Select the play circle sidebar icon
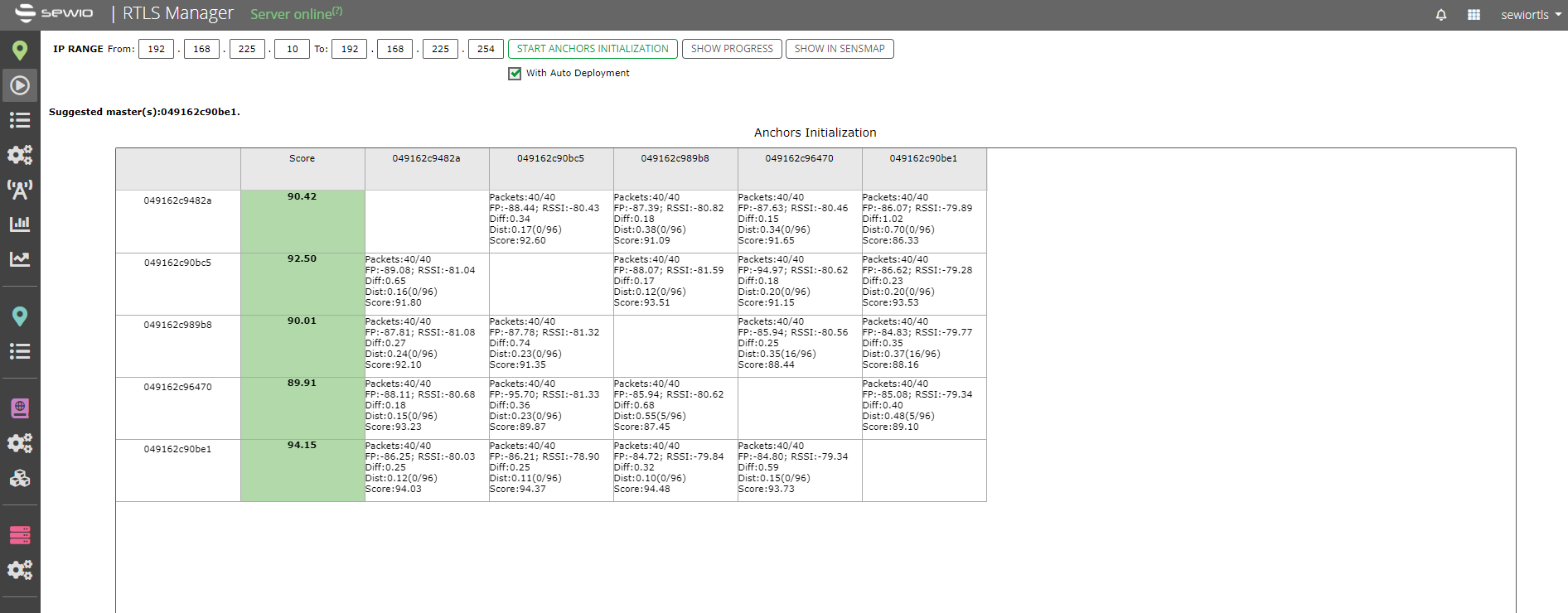 [20, 85]
